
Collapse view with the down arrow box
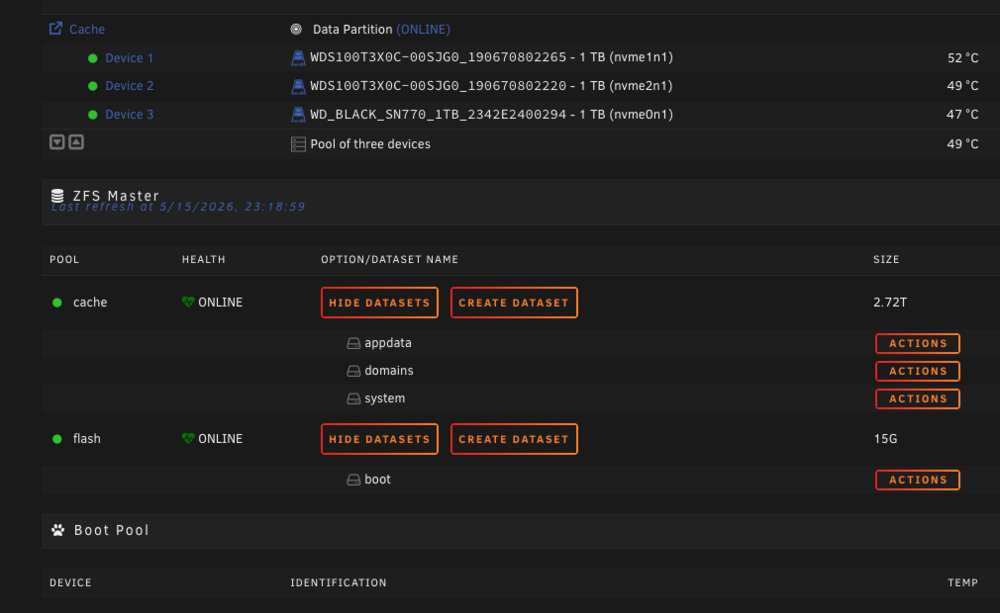tap(57, 142)
